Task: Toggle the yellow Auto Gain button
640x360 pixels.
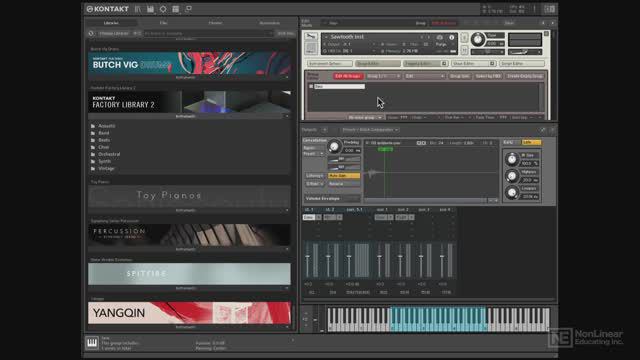Action: pos(344,176)
